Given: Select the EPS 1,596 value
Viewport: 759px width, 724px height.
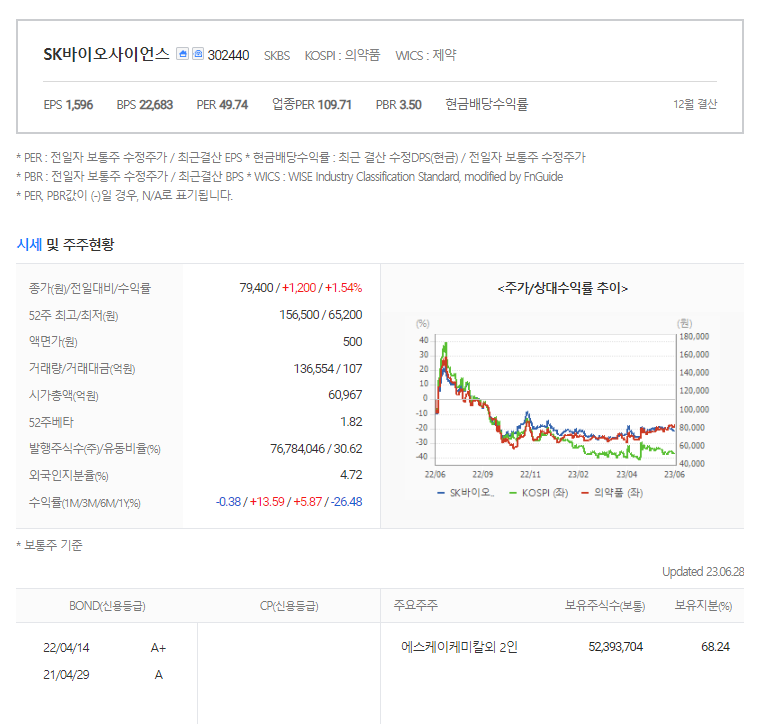Looking at the screenshot, I should coord(68,105).
